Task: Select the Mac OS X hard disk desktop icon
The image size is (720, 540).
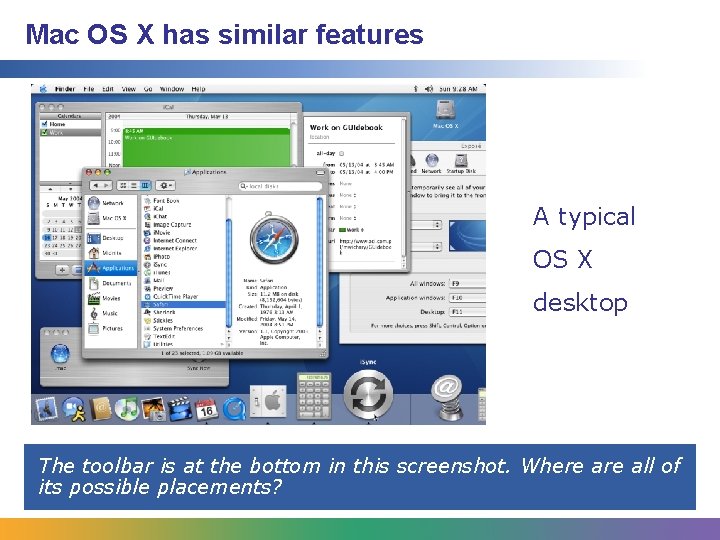Action: click(x=445, y=113)
